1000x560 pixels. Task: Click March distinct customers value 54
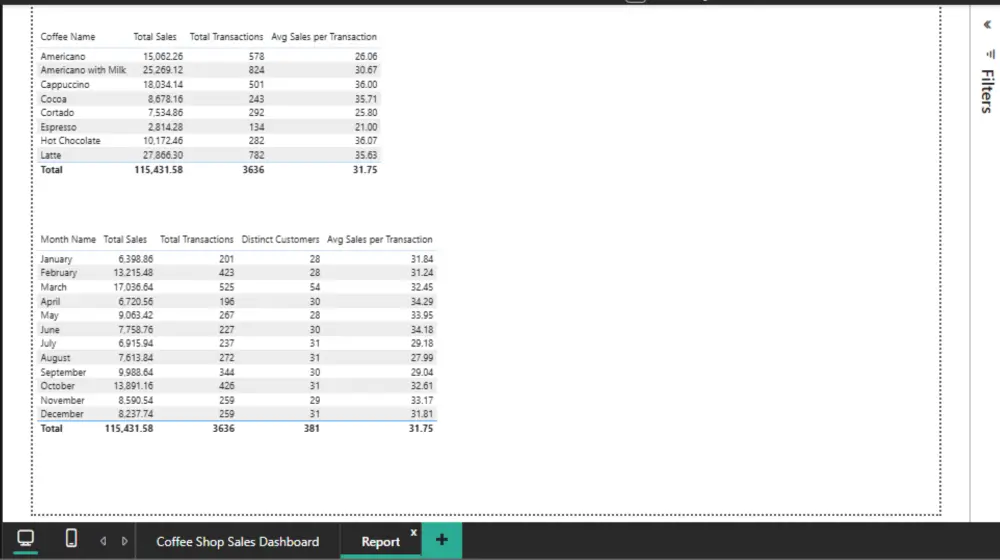point(314,287)
